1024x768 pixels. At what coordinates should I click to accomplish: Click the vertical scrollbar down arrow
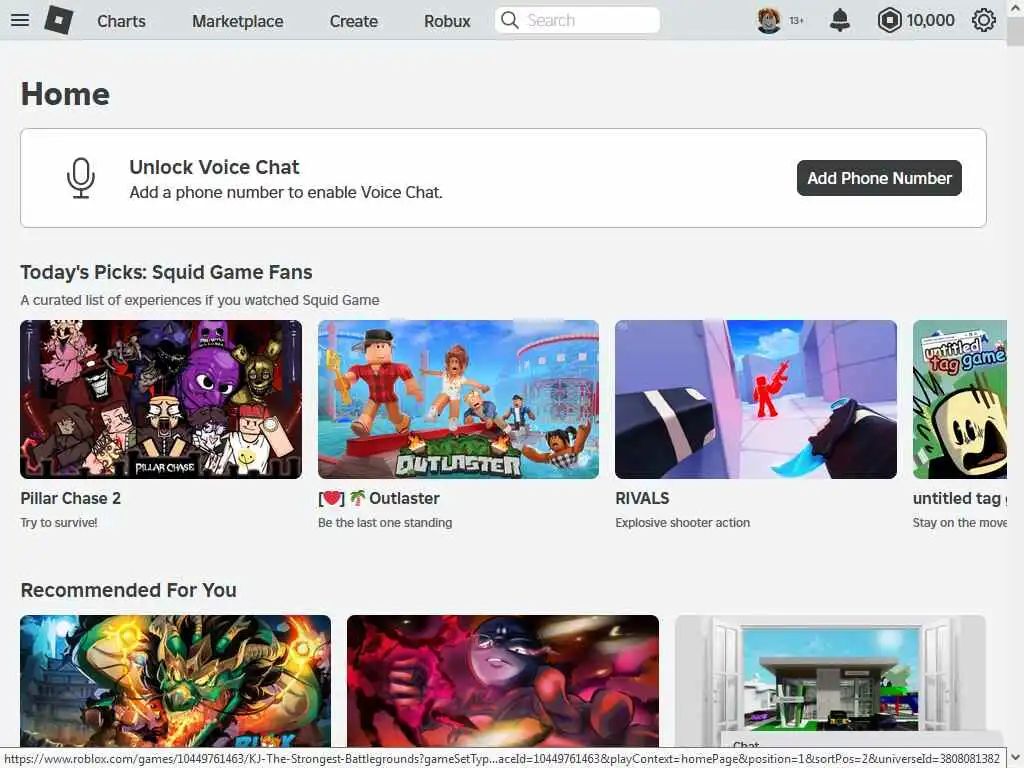1016,758
